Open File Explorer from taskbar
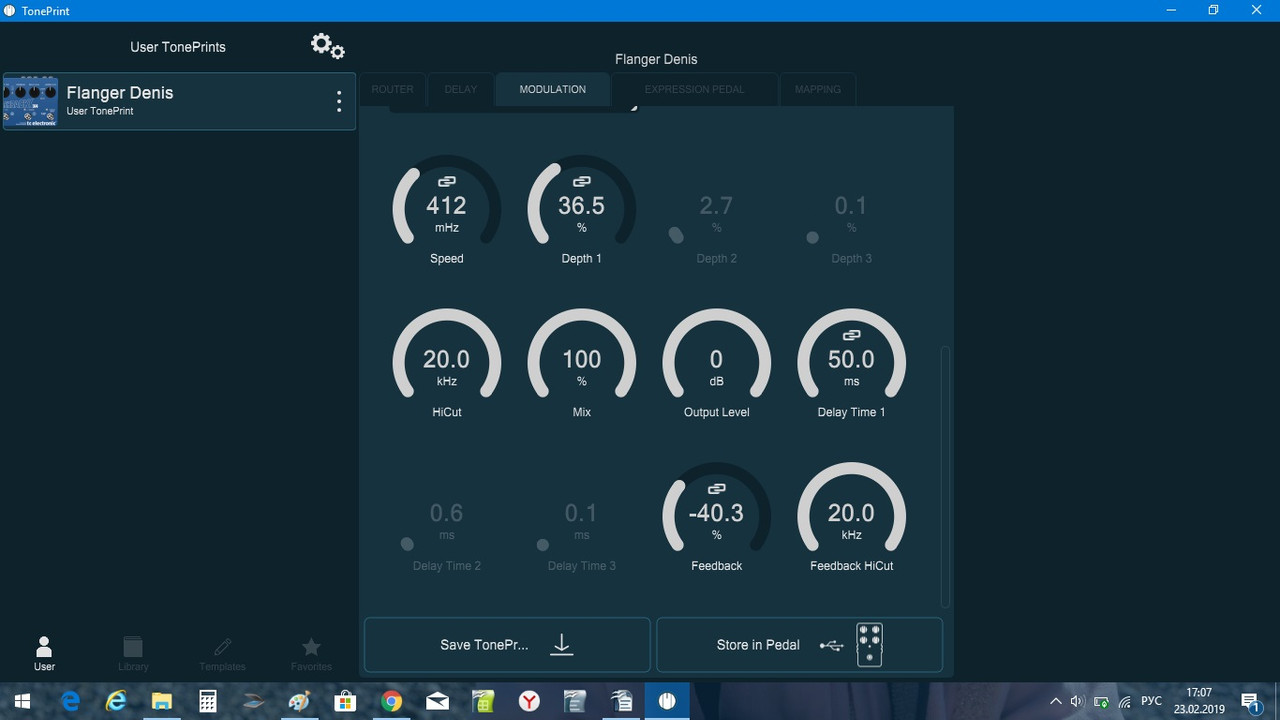1280x720 pixels. (162, 701)
